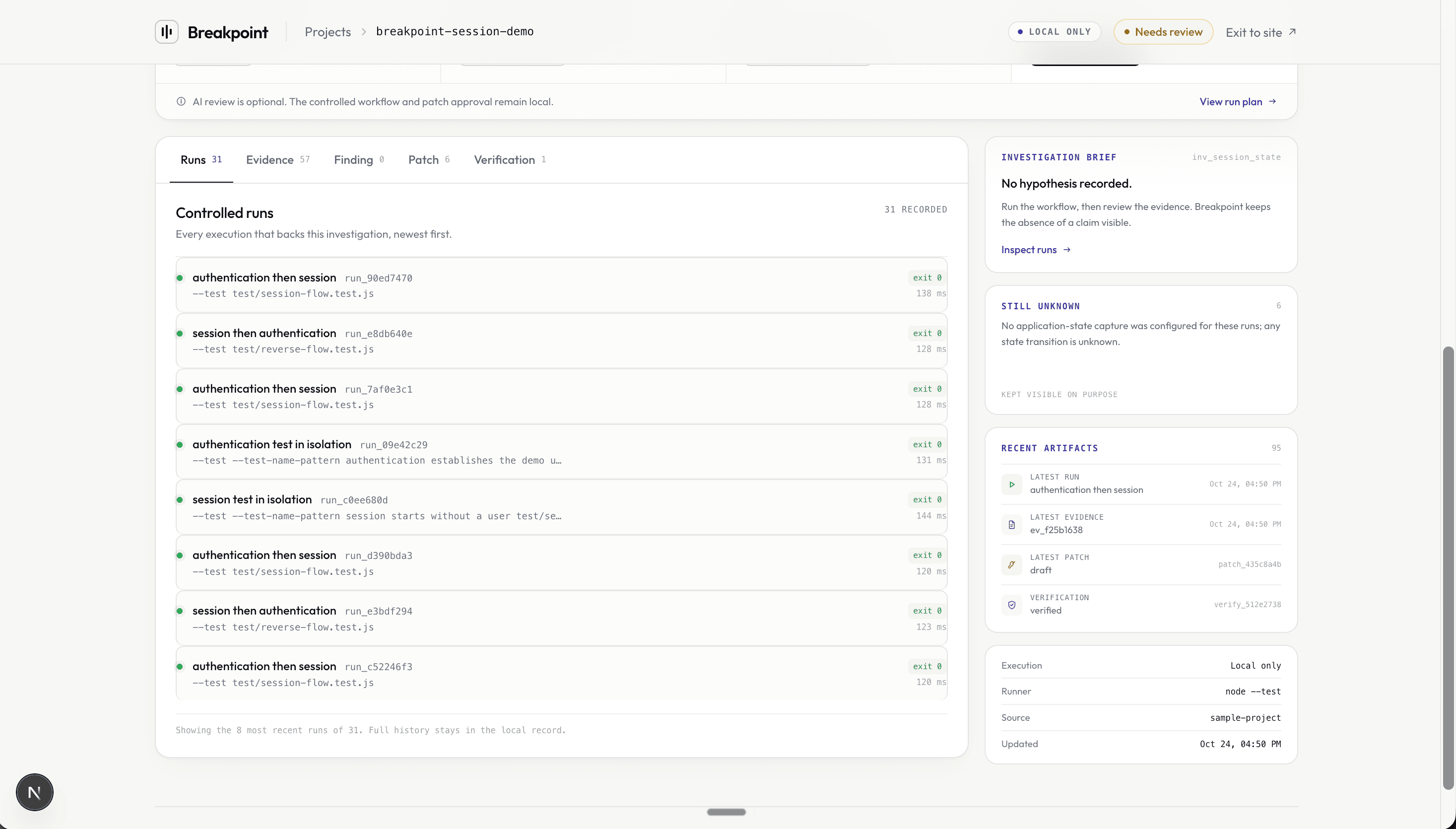Click the Verification shield icon
The image size is (1456, 829).
pos(1011,605)
